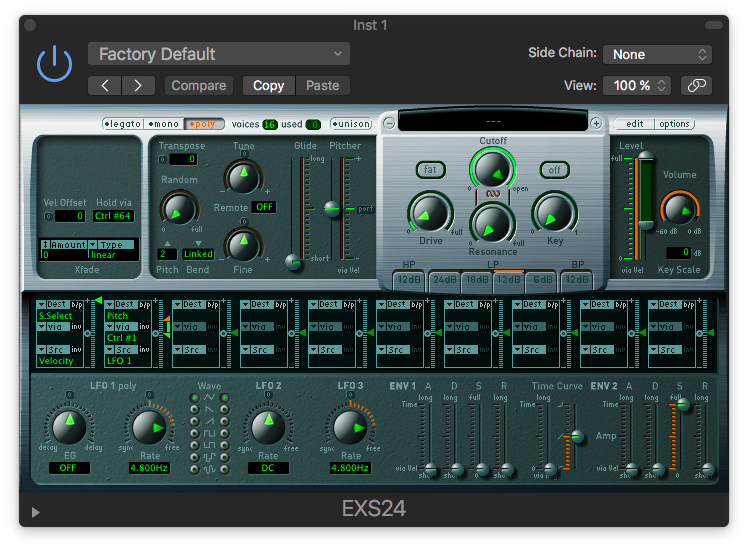The width and height of the screenshot is (748, 550).
Task: Open the Hold via Ctrl #64 menu
Action: pyautogui.click(x=113, y=216)
